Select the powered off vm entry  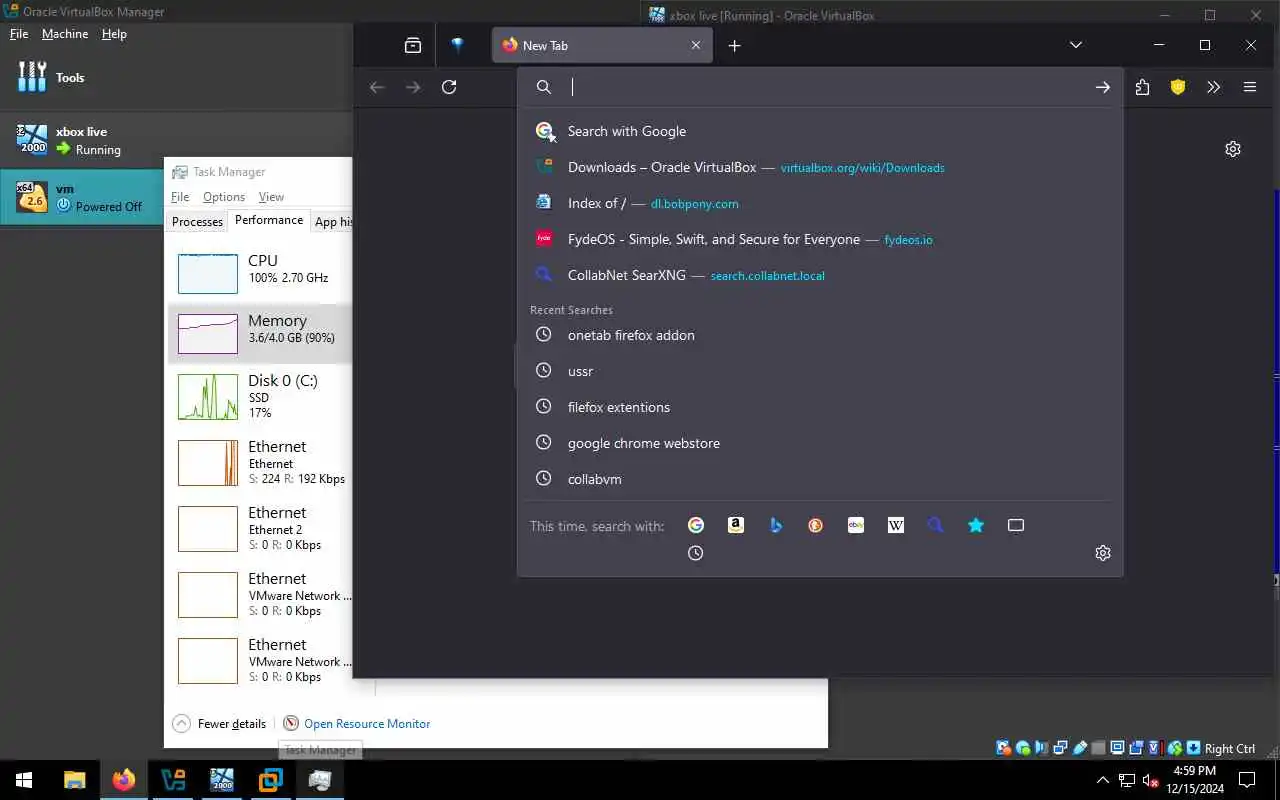pos(82,197)
